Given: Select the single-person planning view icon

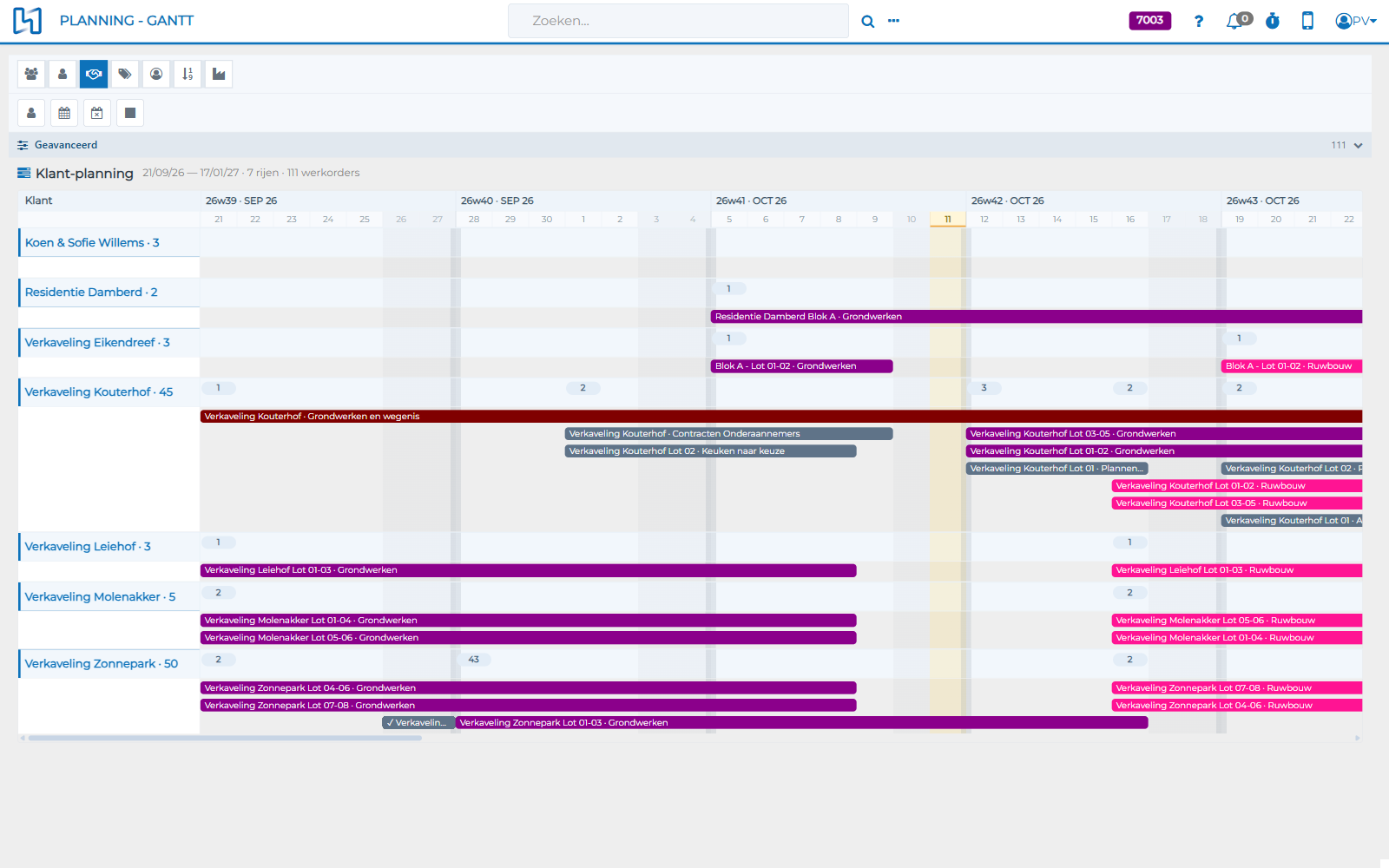Looking at the screenshot, I should click(x=63, y=75).
